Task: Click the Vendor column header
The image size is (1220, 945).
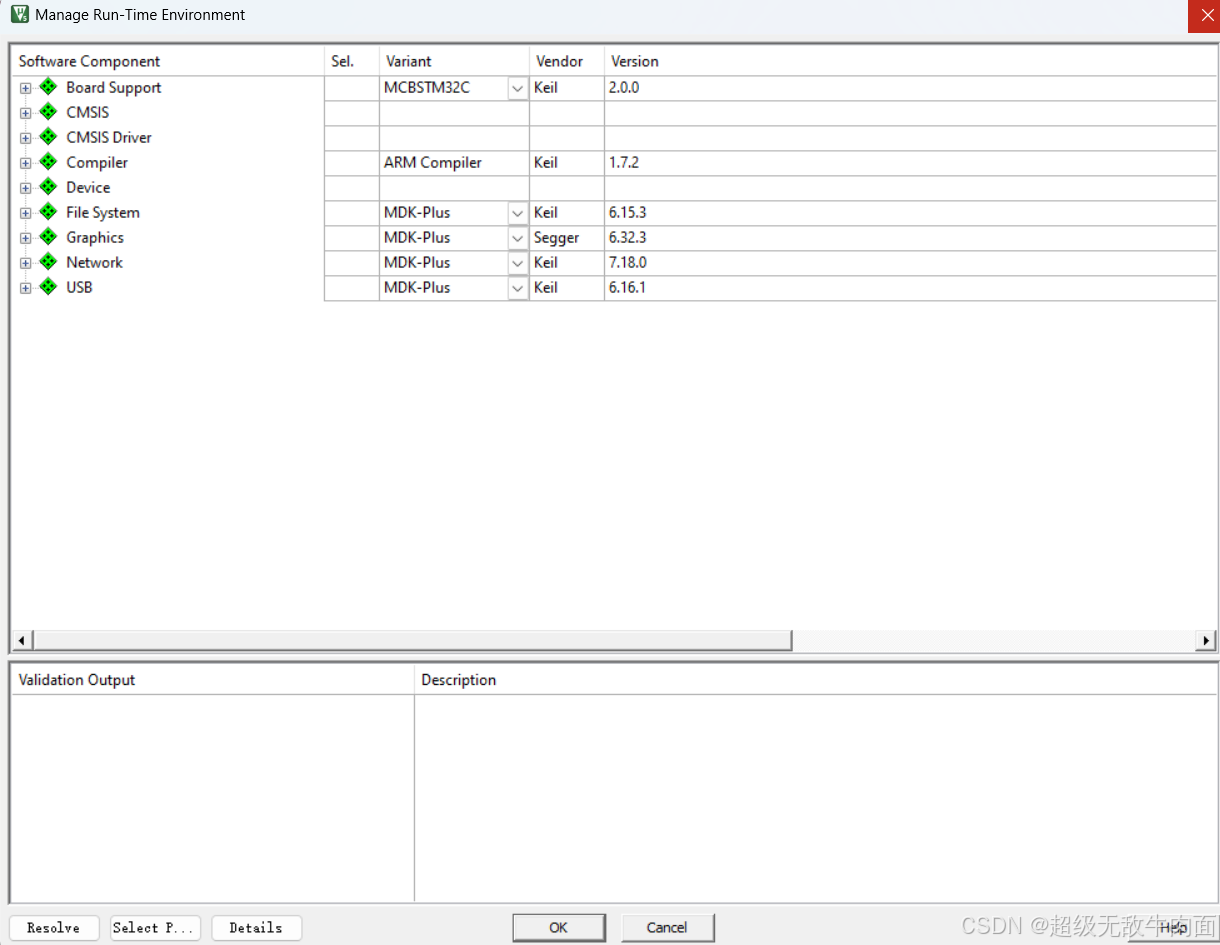Action: [567, 61]
